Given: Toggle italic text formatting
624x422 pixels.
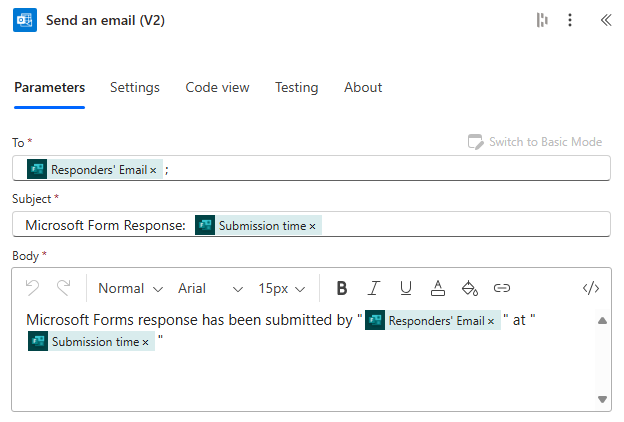Looking at the screenshot, I should click(x=374, y=289).
